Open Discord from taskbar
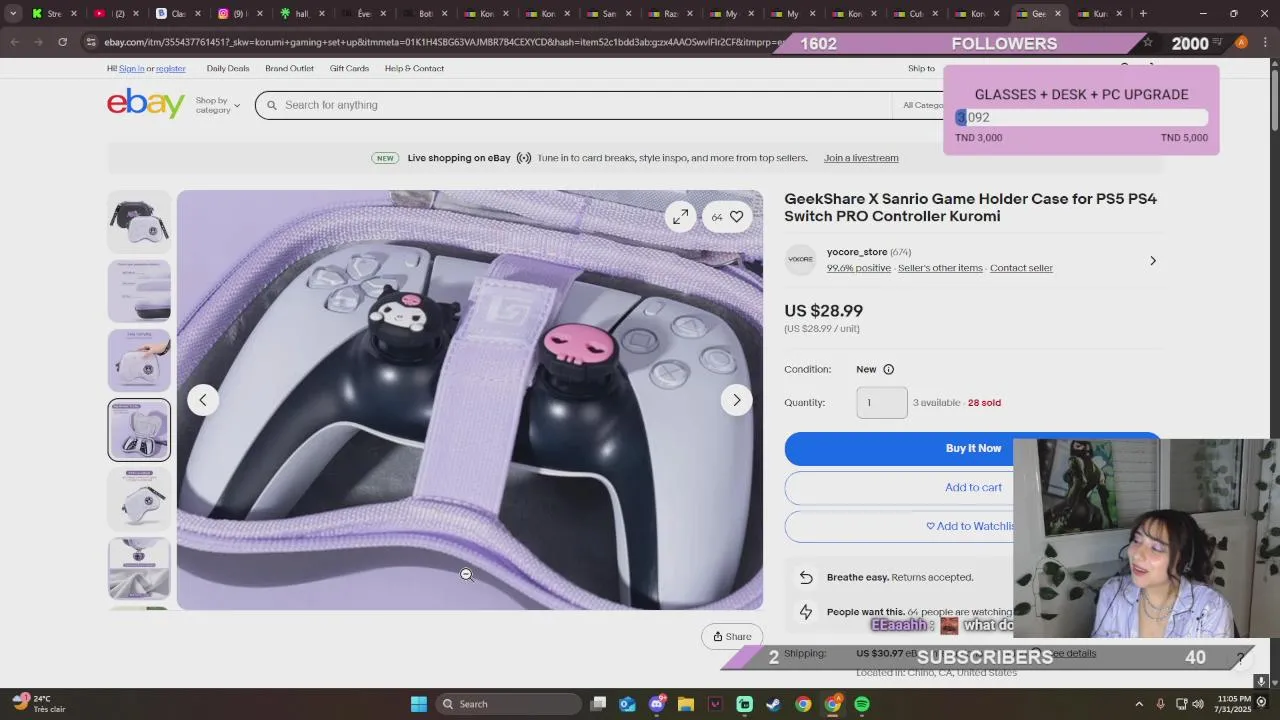 (x=657, y=704)
